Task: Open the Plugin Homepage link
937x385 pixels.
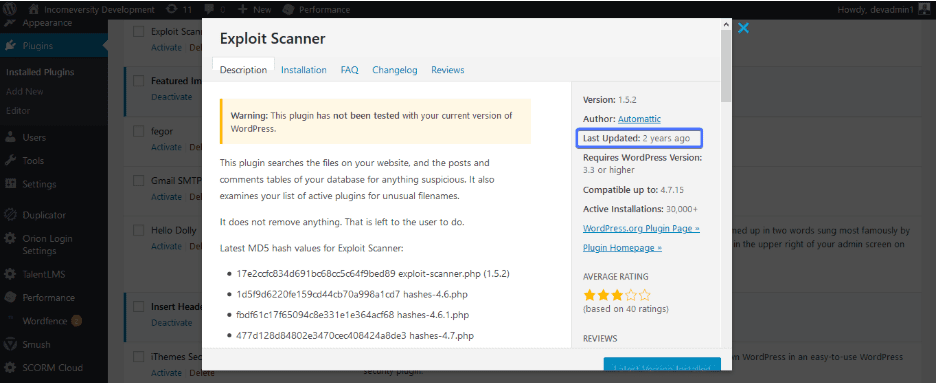Action: 622,248
